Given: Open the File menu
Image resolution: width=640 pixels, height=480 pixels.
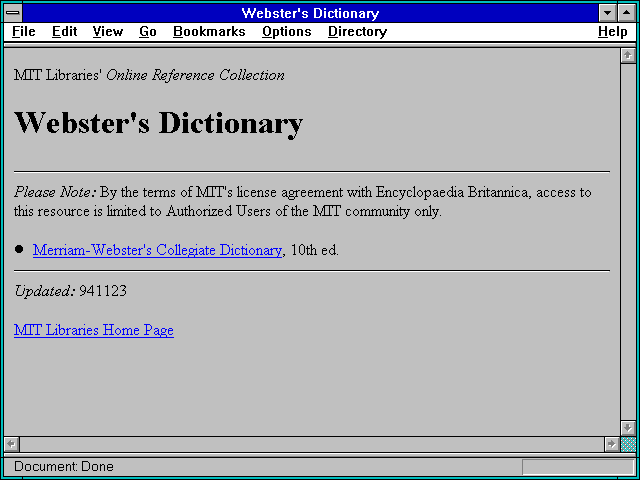Looking at the screenshot, I should coord(24,32).
